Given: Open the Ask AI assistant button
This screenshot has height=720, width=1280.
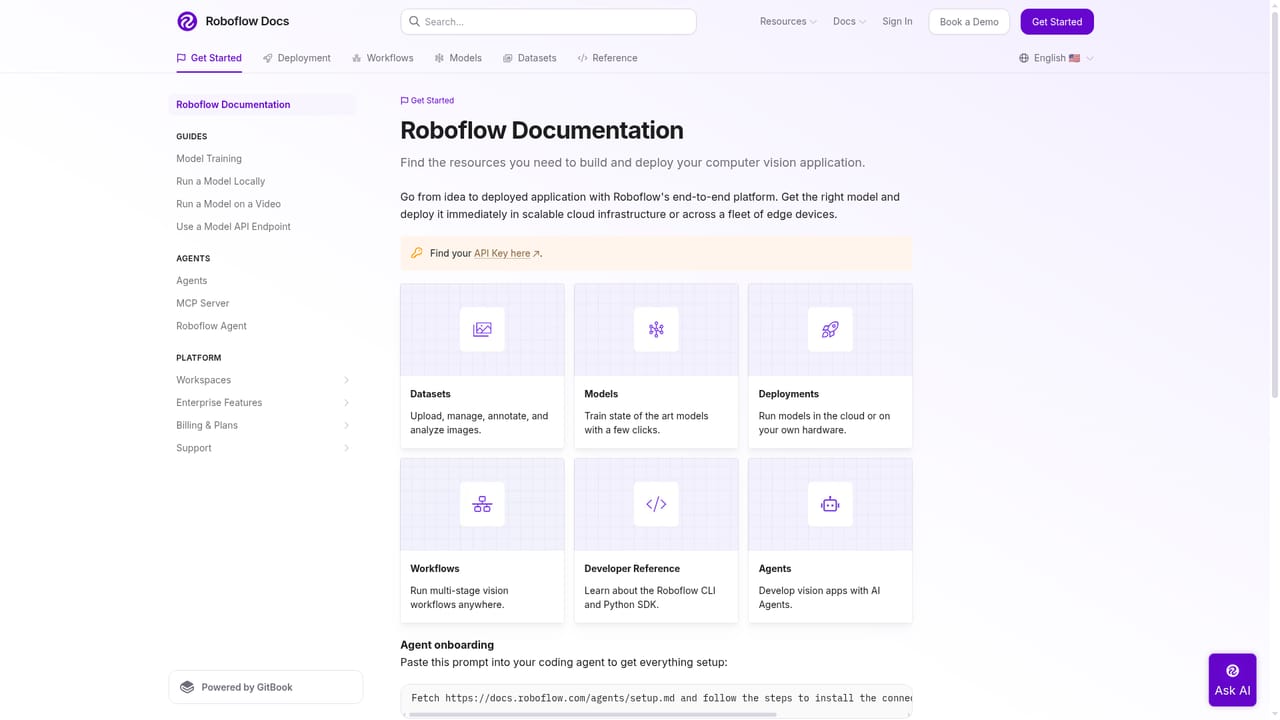Looking at the screenshot, I should (1232, 680).
